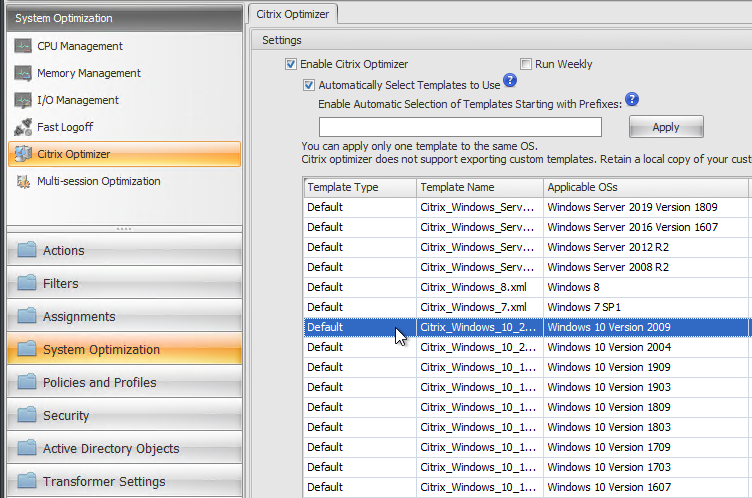Enable the Run Weekly checkbox
The width and height of the screenshot is (752, 498).
(x=526, y=64)
